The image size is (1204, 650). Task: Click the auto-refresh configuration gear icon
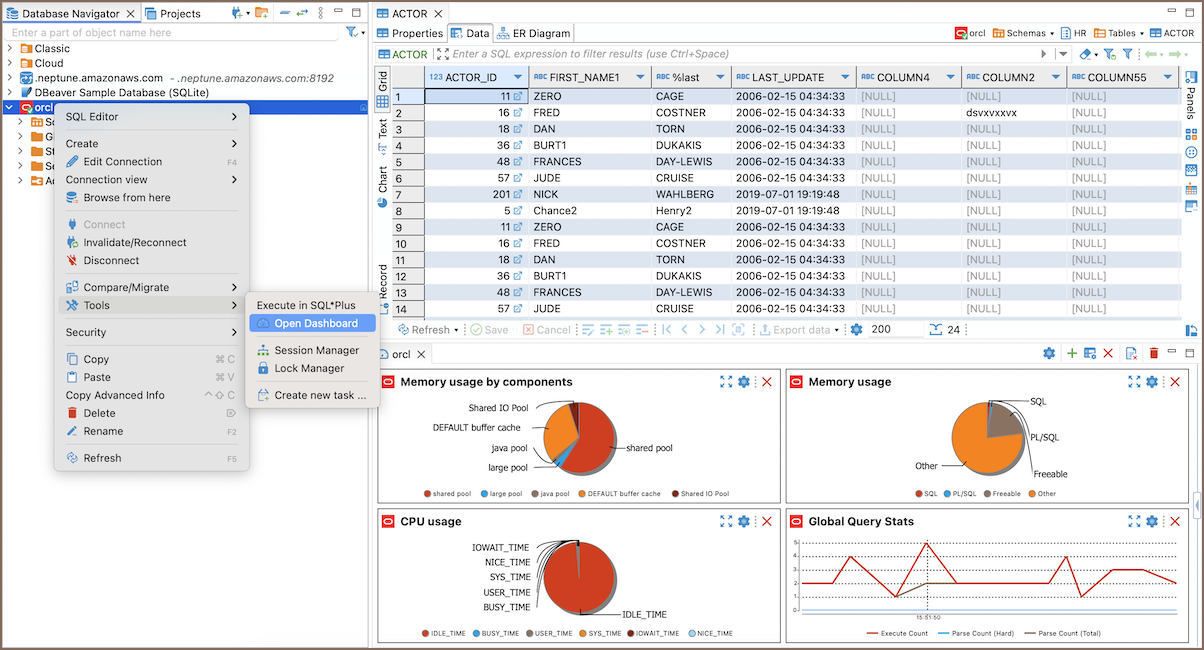856,330
